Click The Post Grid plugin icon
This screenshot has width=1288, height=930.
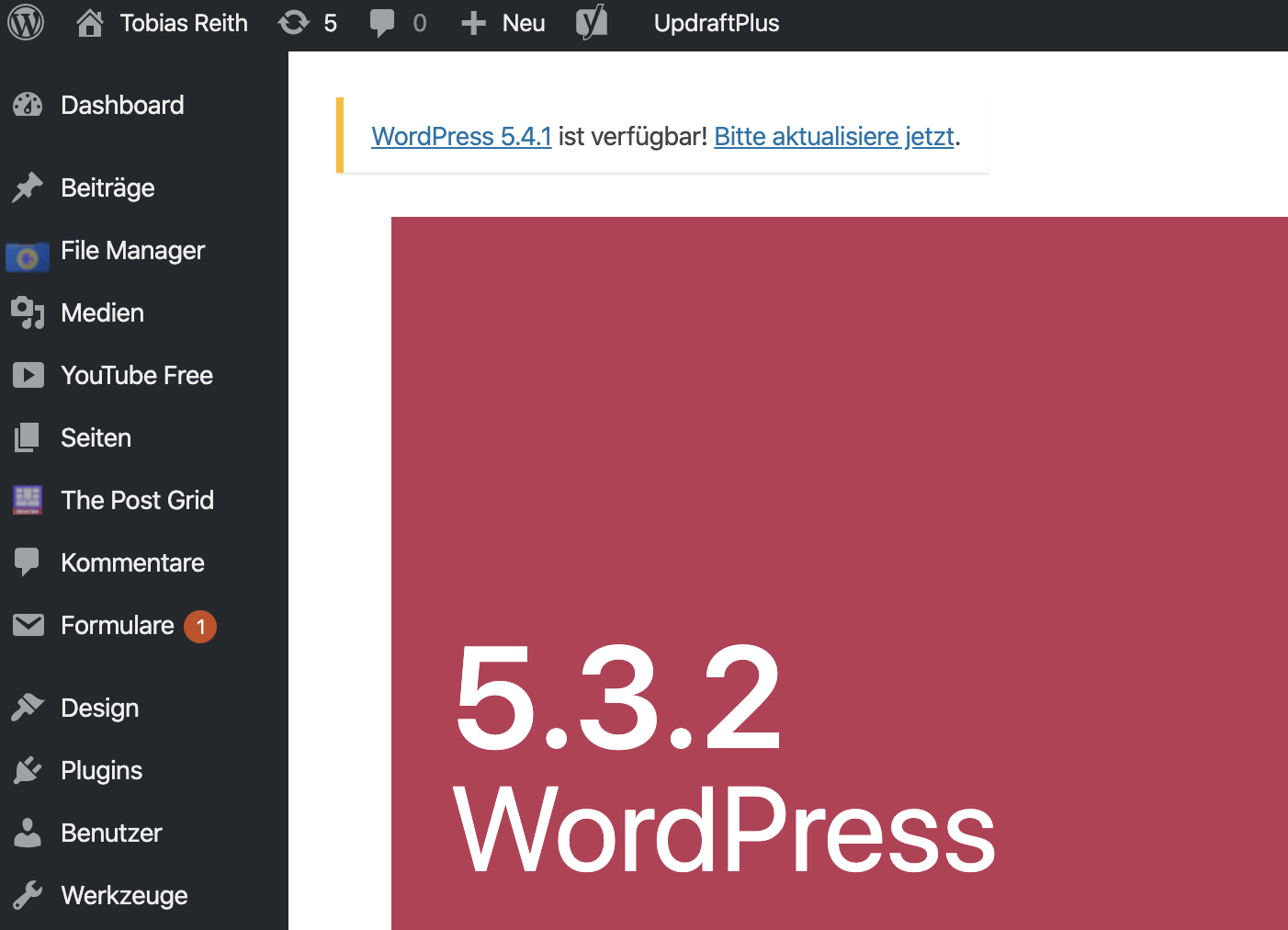click(28, 500)
